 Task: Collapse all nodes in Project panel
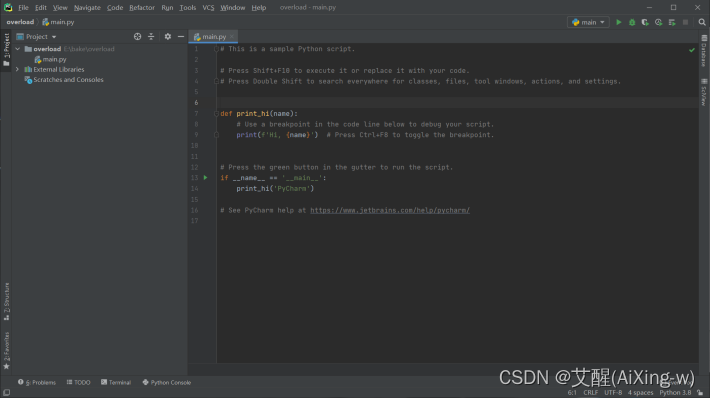151,37
